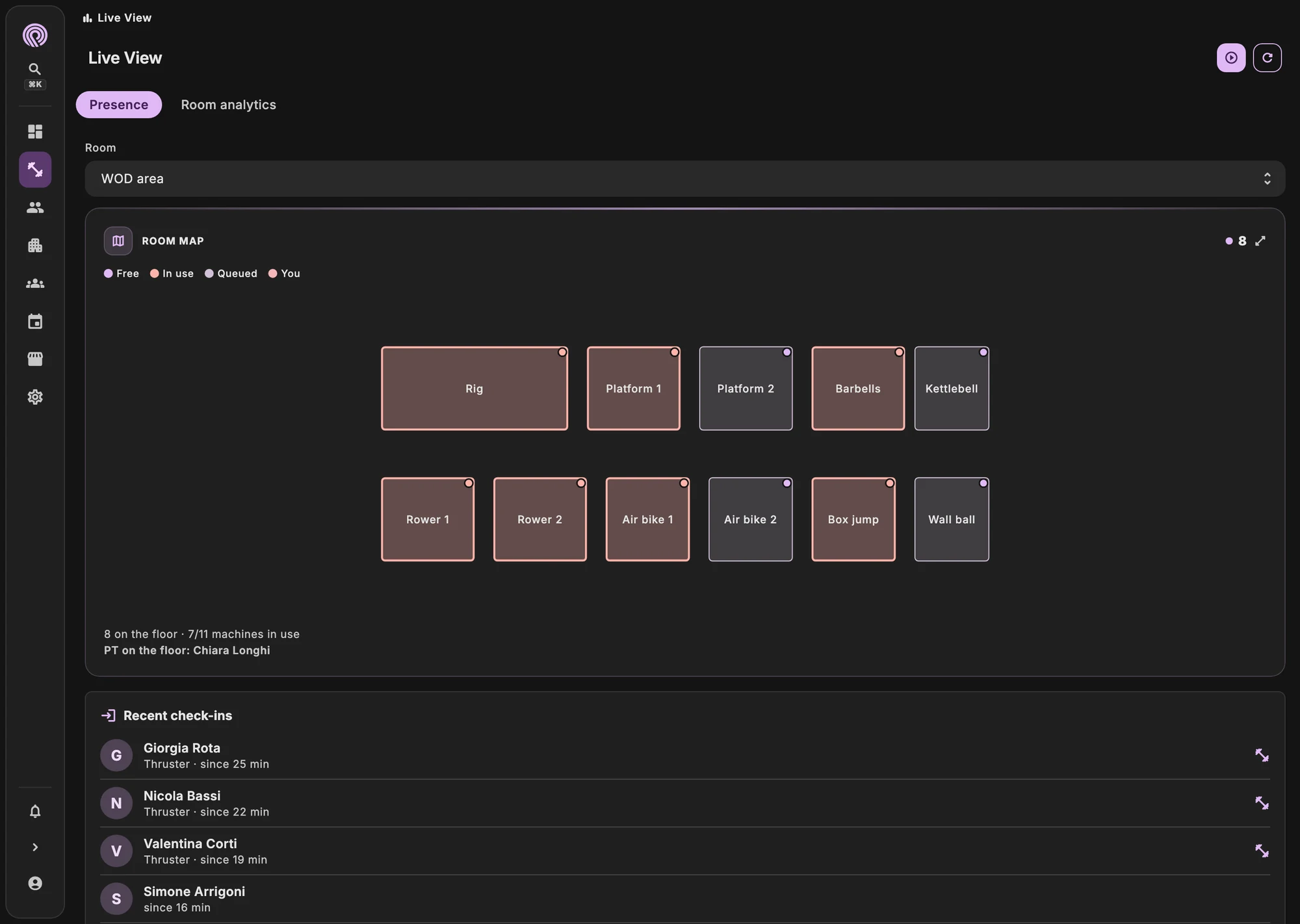Select the Platform 2 station
Viewport: 1300px width, 924px height.
point(746,389)
